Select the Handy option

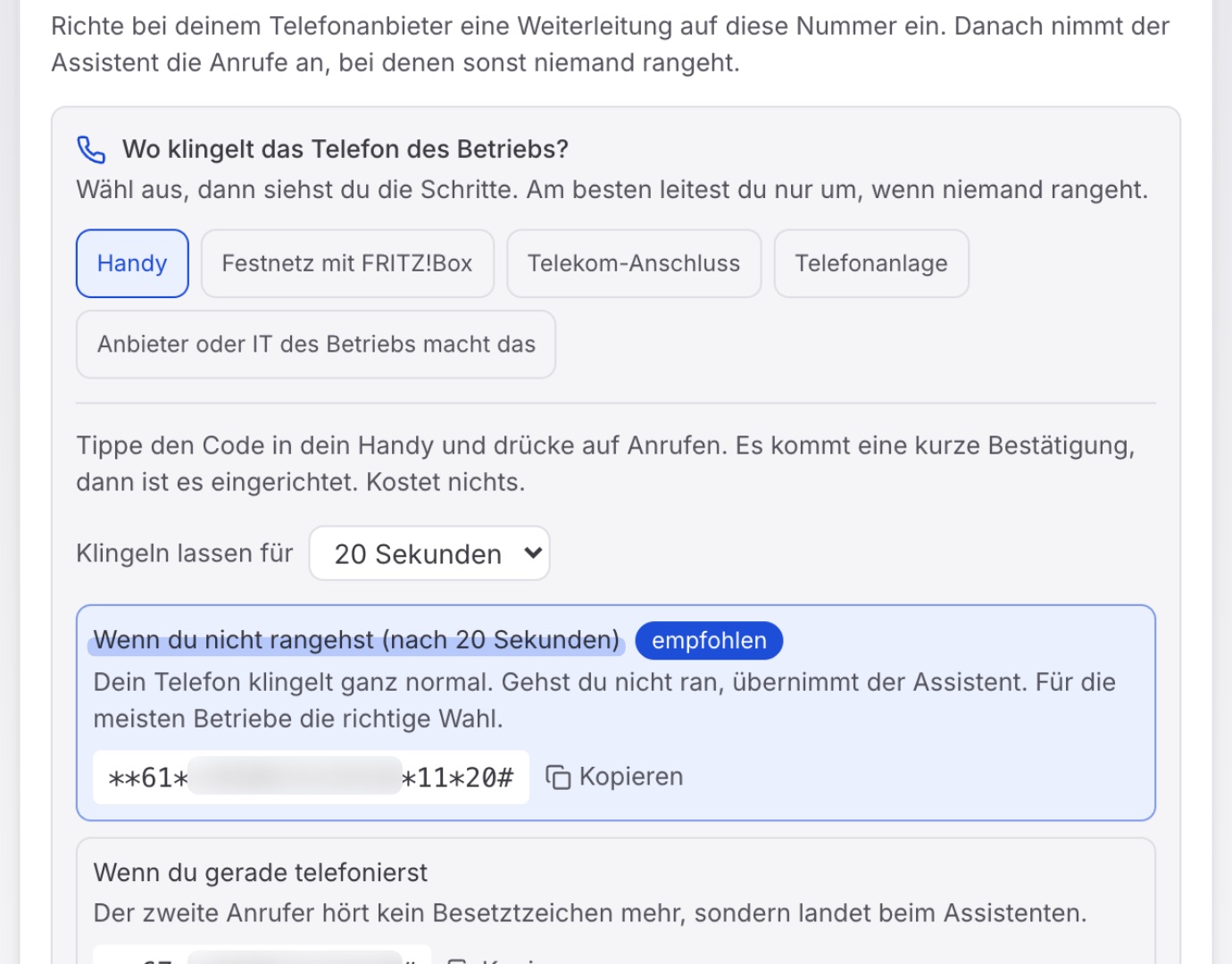pyautogui.click(x=132, y=263)
